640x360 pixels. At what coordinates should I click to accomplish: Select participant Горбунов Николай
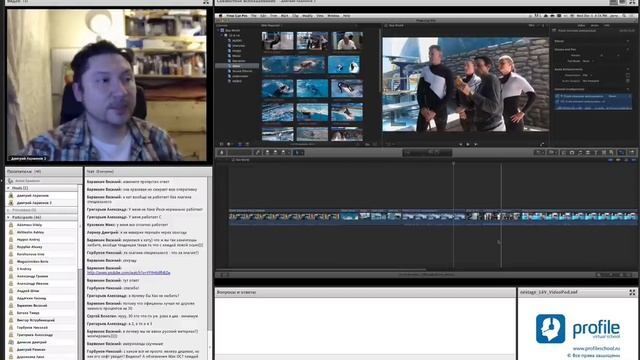pos(32,327)
